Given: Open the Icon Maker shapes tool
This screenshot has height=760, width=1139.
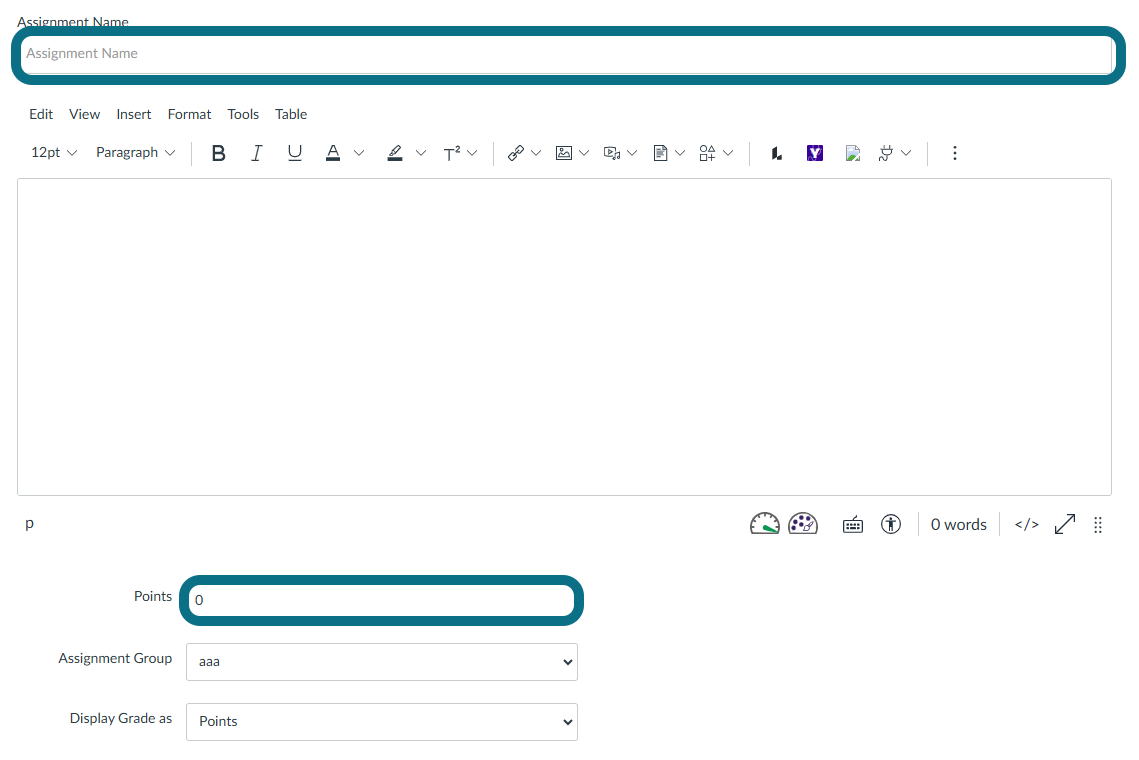Looking at the screenshot, I should (708, 153).
